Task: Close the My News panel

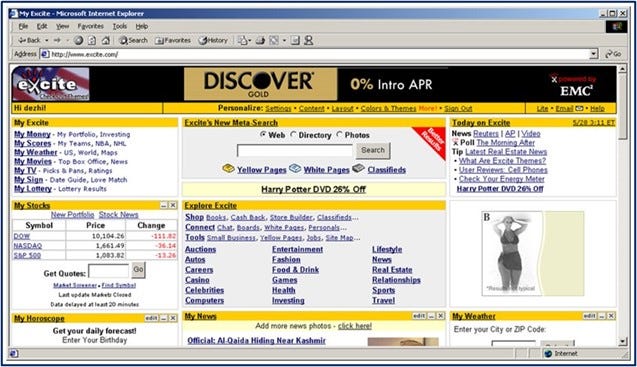Action: click(x=440, y=316)
